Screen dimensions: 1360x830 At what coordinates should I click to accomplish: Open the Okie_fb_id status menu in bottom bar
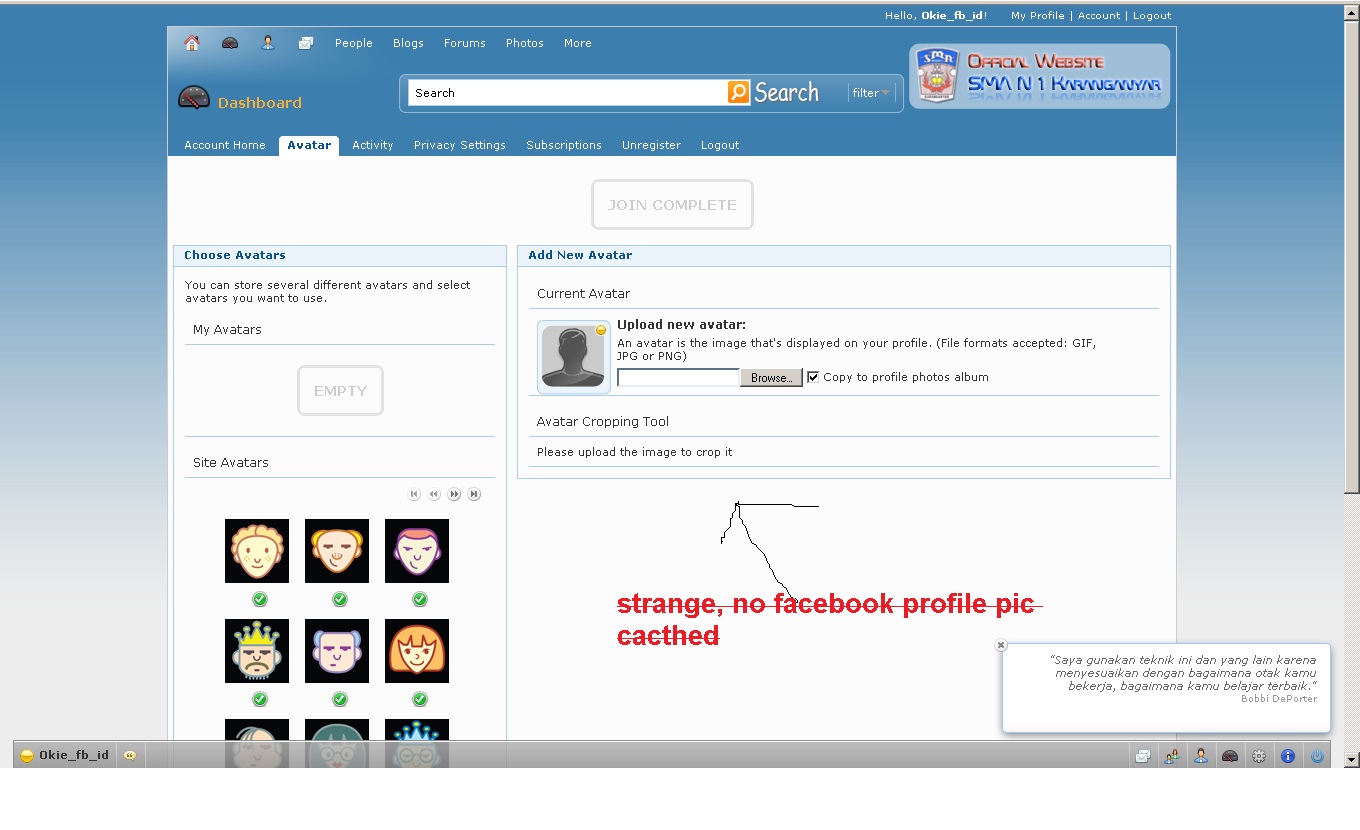(x=65, y=755)
